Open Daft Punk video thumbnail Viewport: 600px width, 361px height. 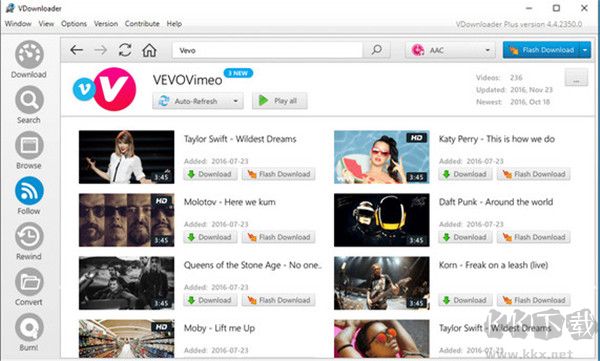click(382, 220)
